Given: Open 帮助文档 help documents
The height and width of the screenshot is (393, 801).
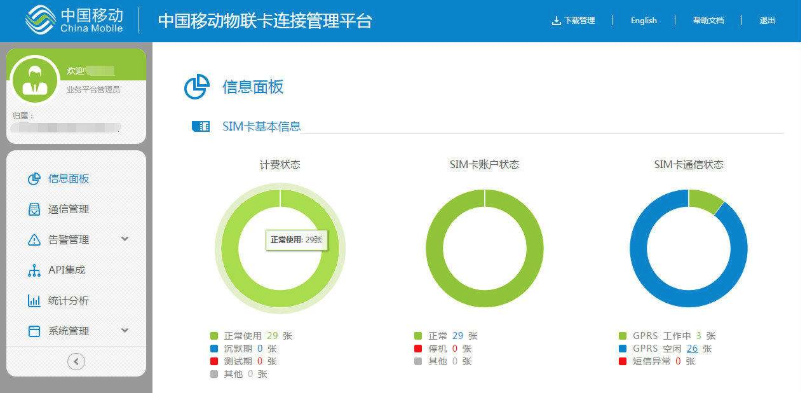Looking at the screenshot, I should click(709, 20).
